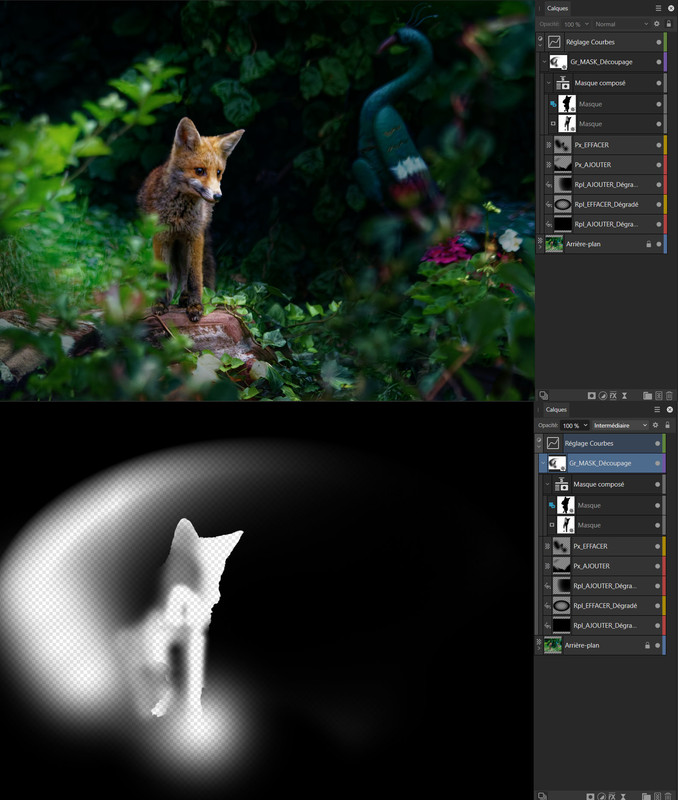Click blue operation icon of first Masque, lower panel
The width and height of the screenshot is (678, 800).
(x=552, y=505)
